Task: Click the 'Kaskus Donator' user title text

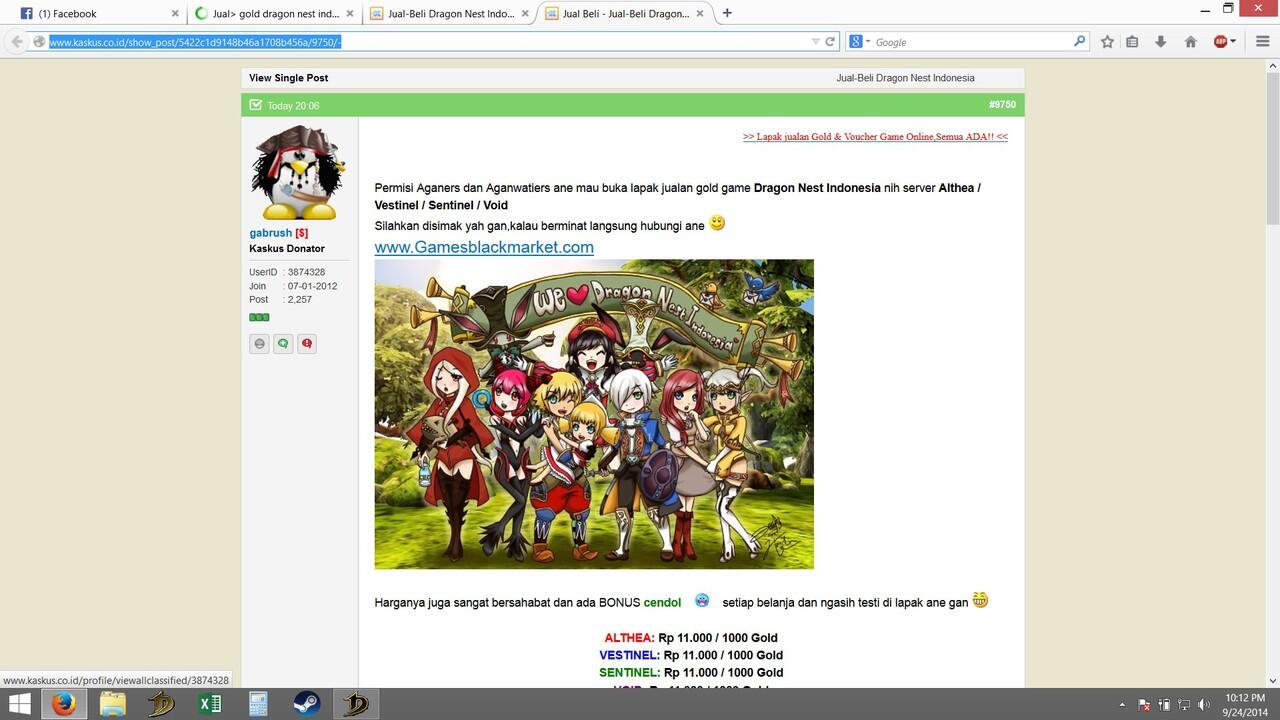Action: [287, 248]
